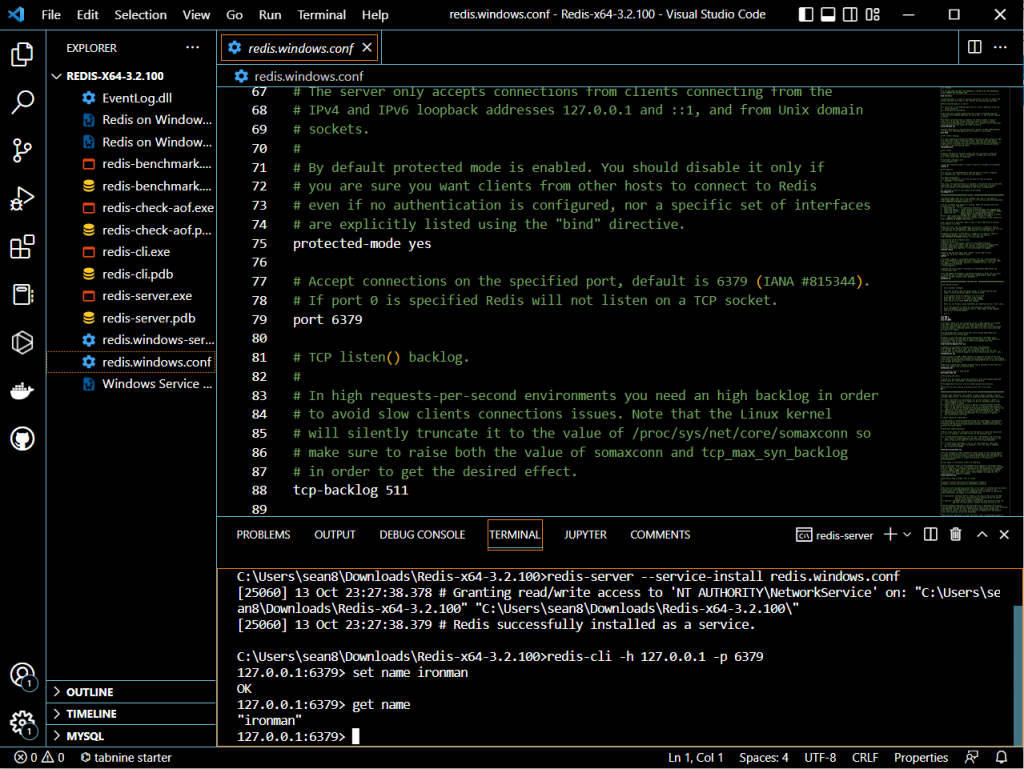This screenshot has width=1024, height=769.
Task: Open the hexagon play icon in activity bar
Action: tap(22, 343)
